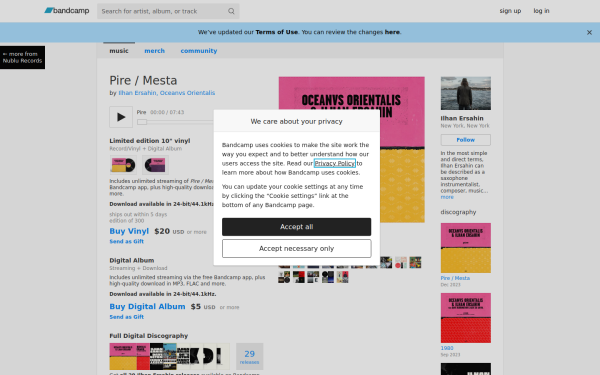
Task: Open the Ilhan Ersahin artist photo
Action: pyautogui.click(x=466, y=93)
